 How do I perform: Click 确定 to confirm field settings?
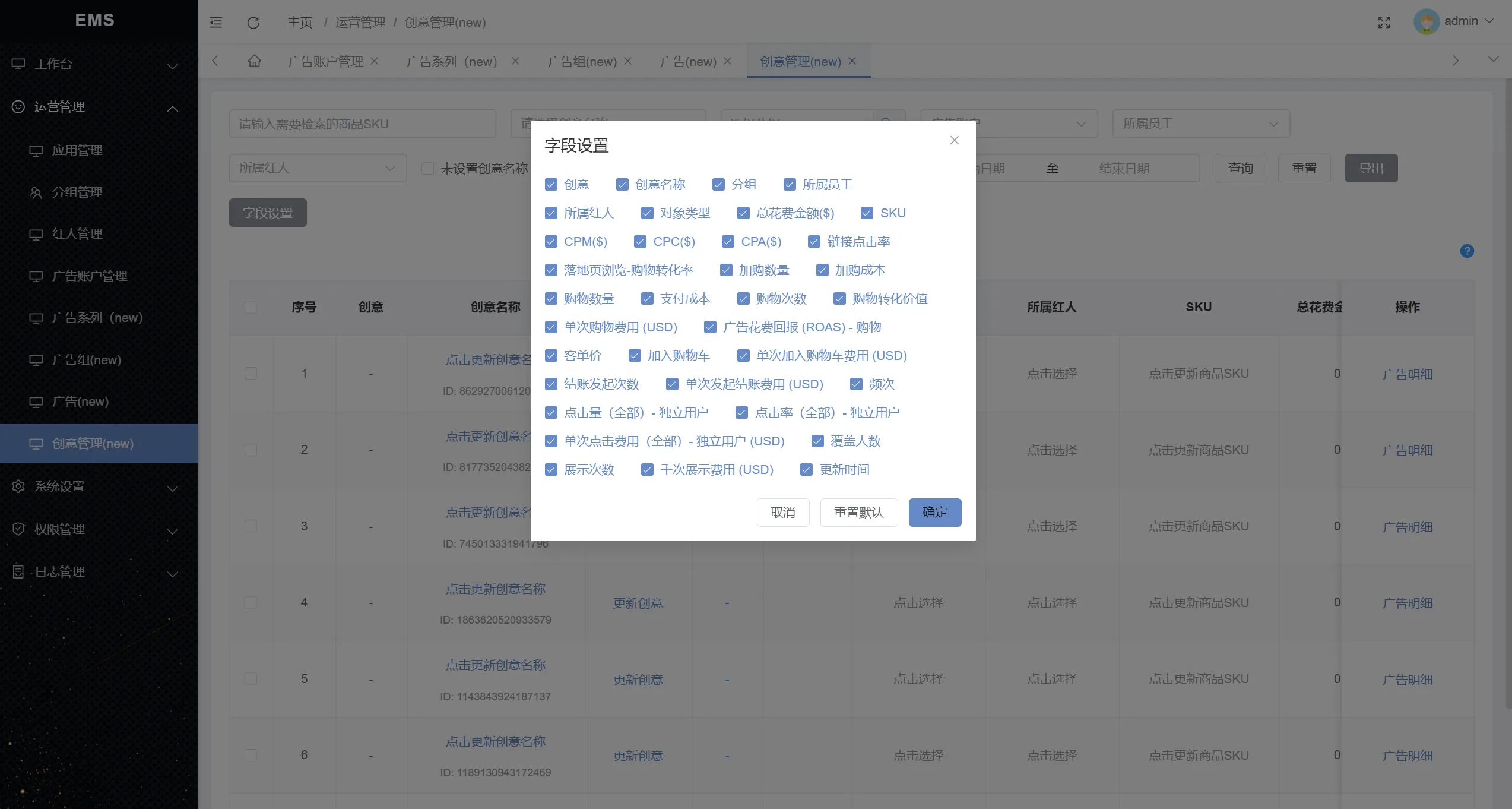(x=935, y=512)
